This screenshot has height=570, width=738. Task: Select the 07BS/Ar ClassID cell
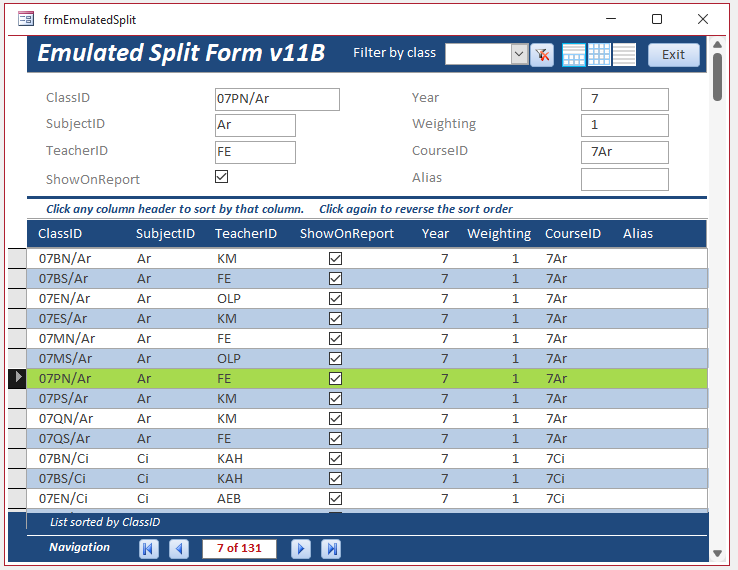(x=63, y=278)
